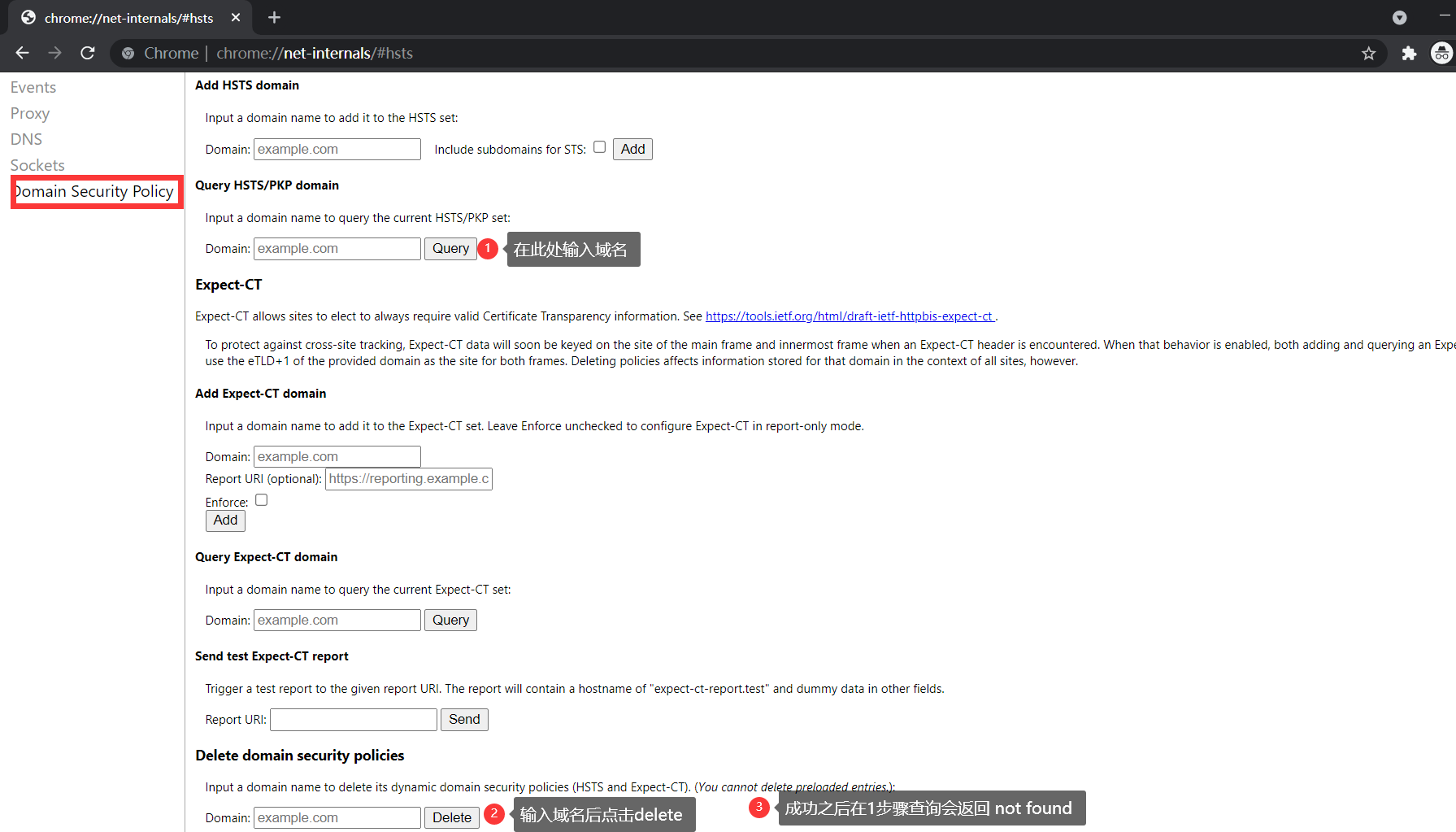Click the forward navigation arrow

tap(54, 53)
